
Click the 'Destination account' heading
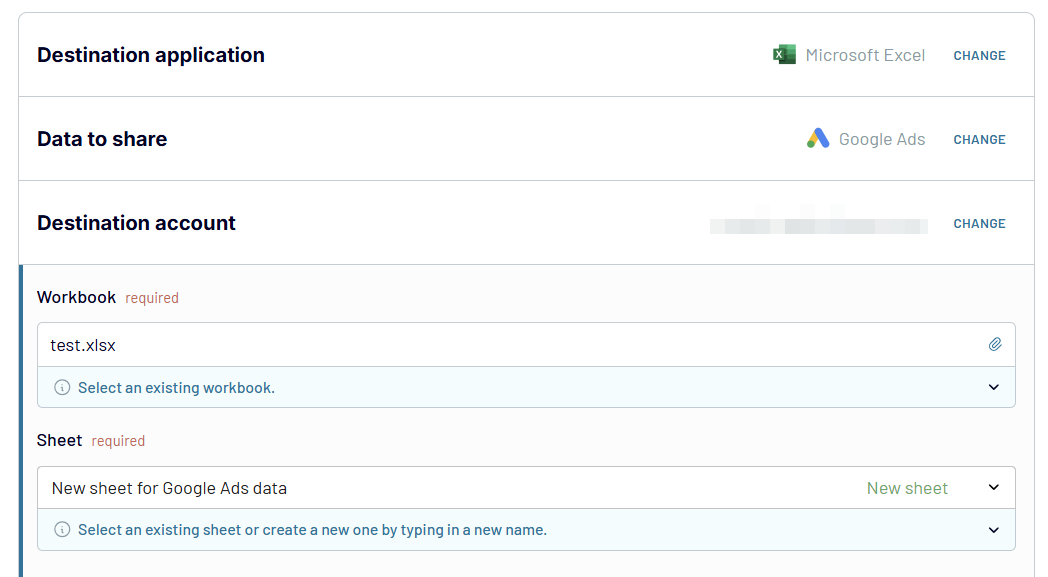click(136, 223)
